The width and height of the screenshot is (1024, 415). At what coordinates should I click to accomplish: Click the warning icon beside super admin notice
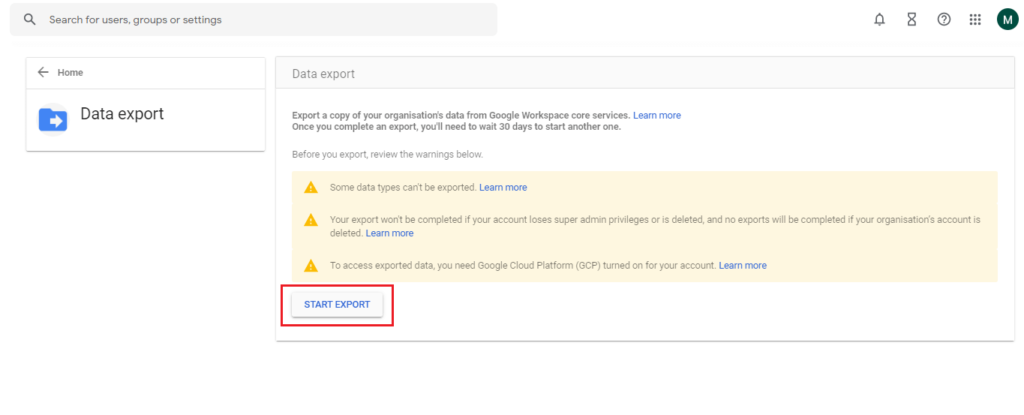pyautogui.click(x=311, y=219)
